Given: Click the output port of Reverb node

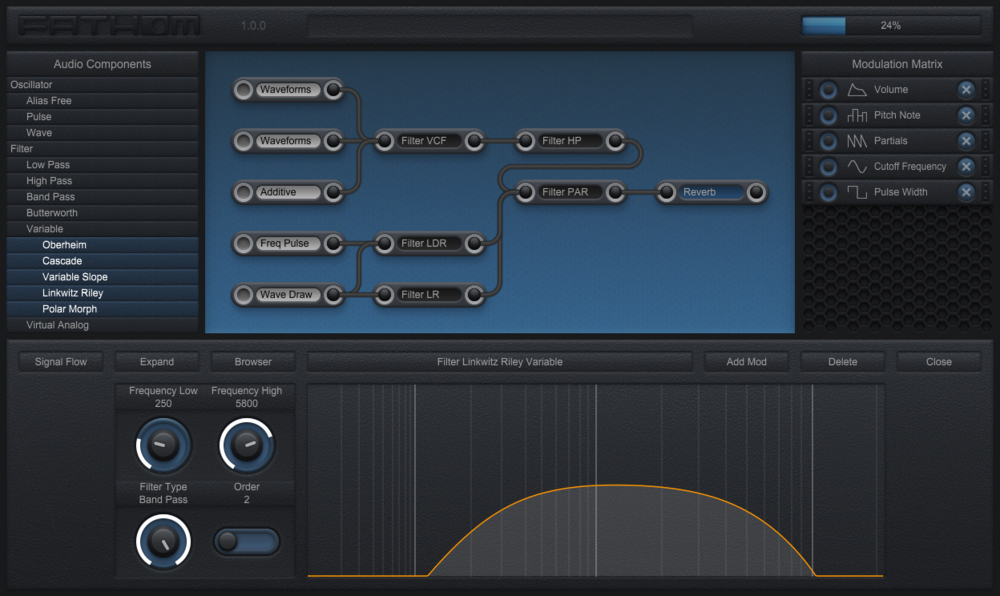Looking at the screenshot, I should (x=756, y=192).
